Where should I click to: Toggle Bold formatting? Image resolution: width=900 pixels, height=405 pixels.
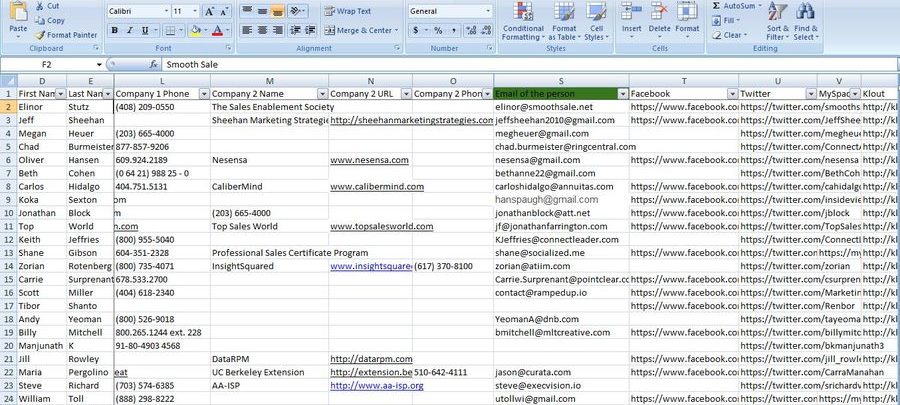(114, 31)
